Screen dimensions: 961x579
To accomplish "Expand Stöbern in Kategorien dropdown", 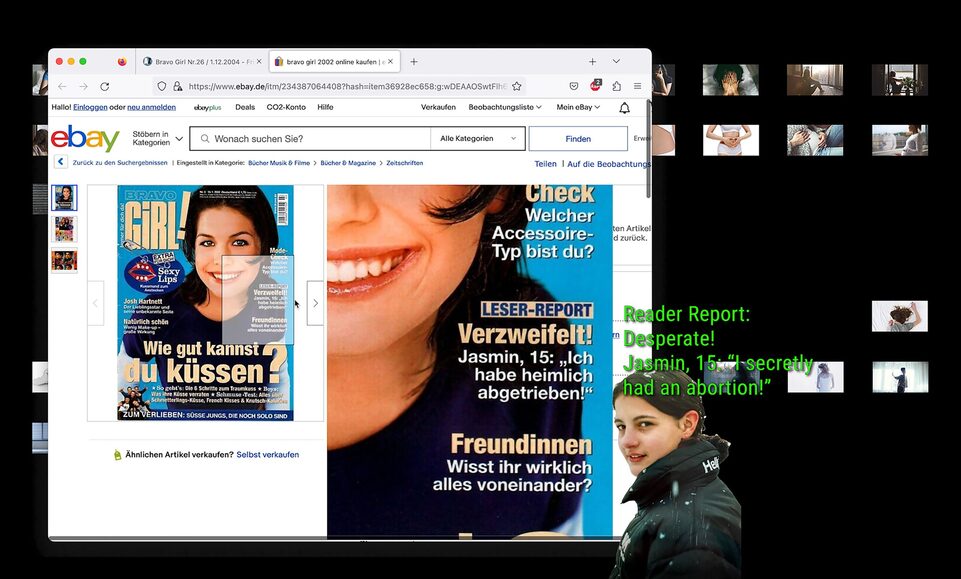I will coord(158,138).
